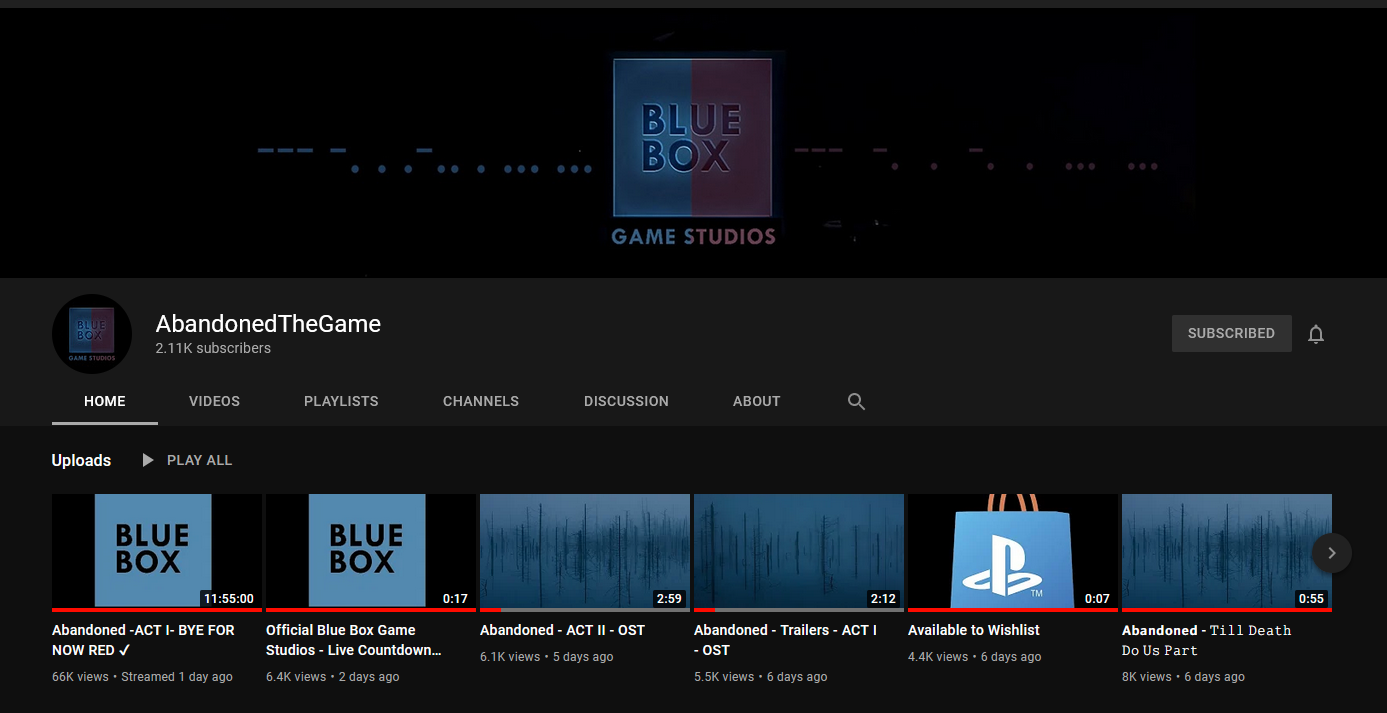Click the Play All link text
The width and height of the screenshot is (1387, 713).
(x=199, y=460)
